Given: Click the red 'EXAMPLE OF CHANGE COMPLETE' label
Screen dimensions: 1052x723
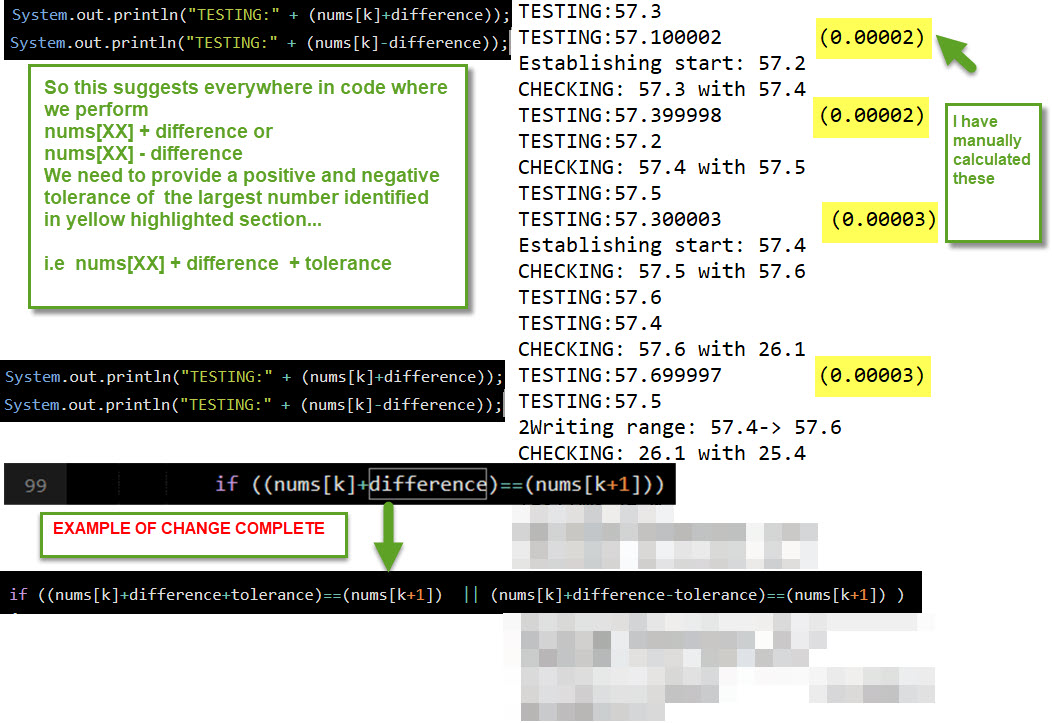Looking at the screenshot, I should [x=189, y=528].
